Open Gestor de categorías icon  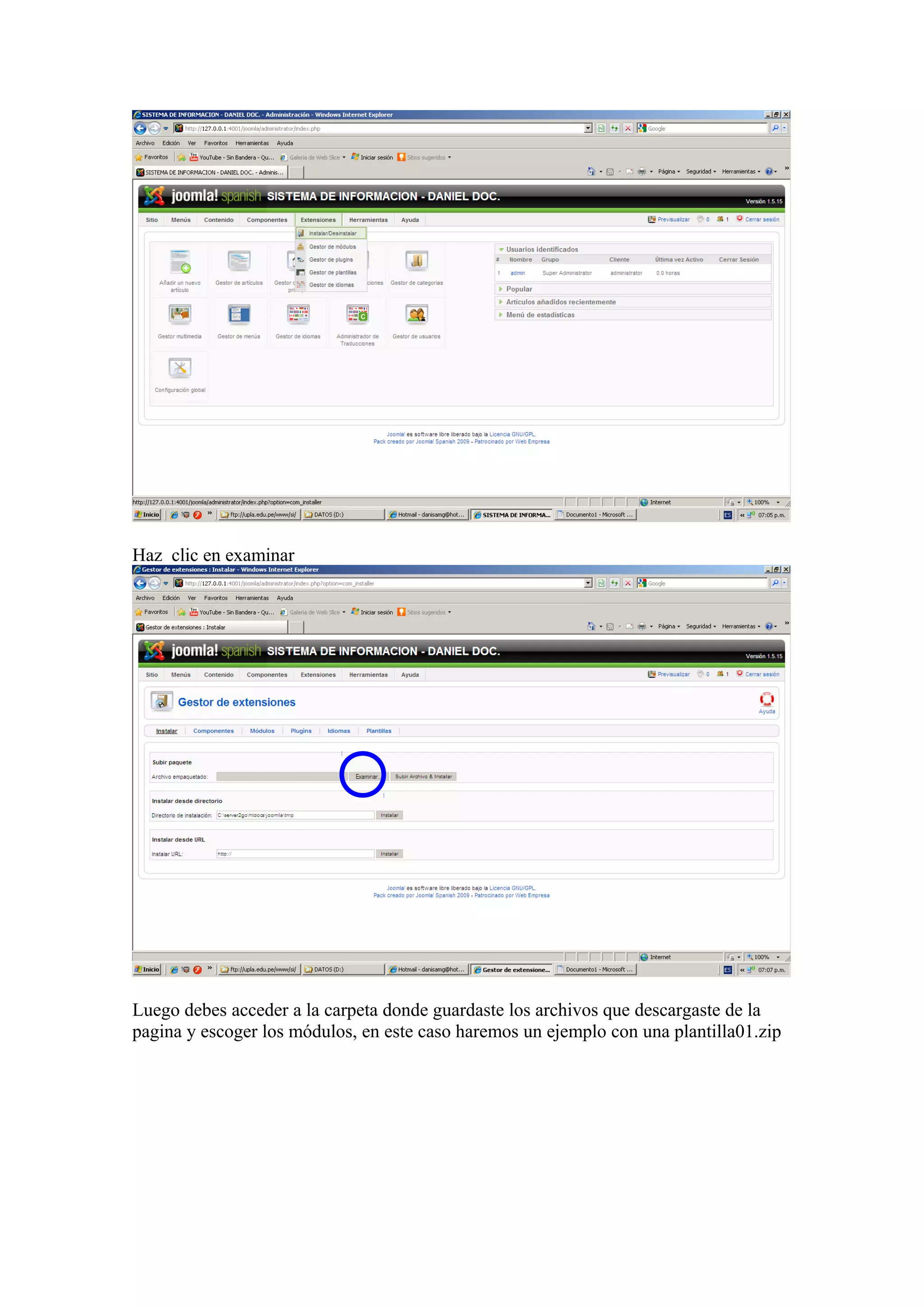coord(417,260)
